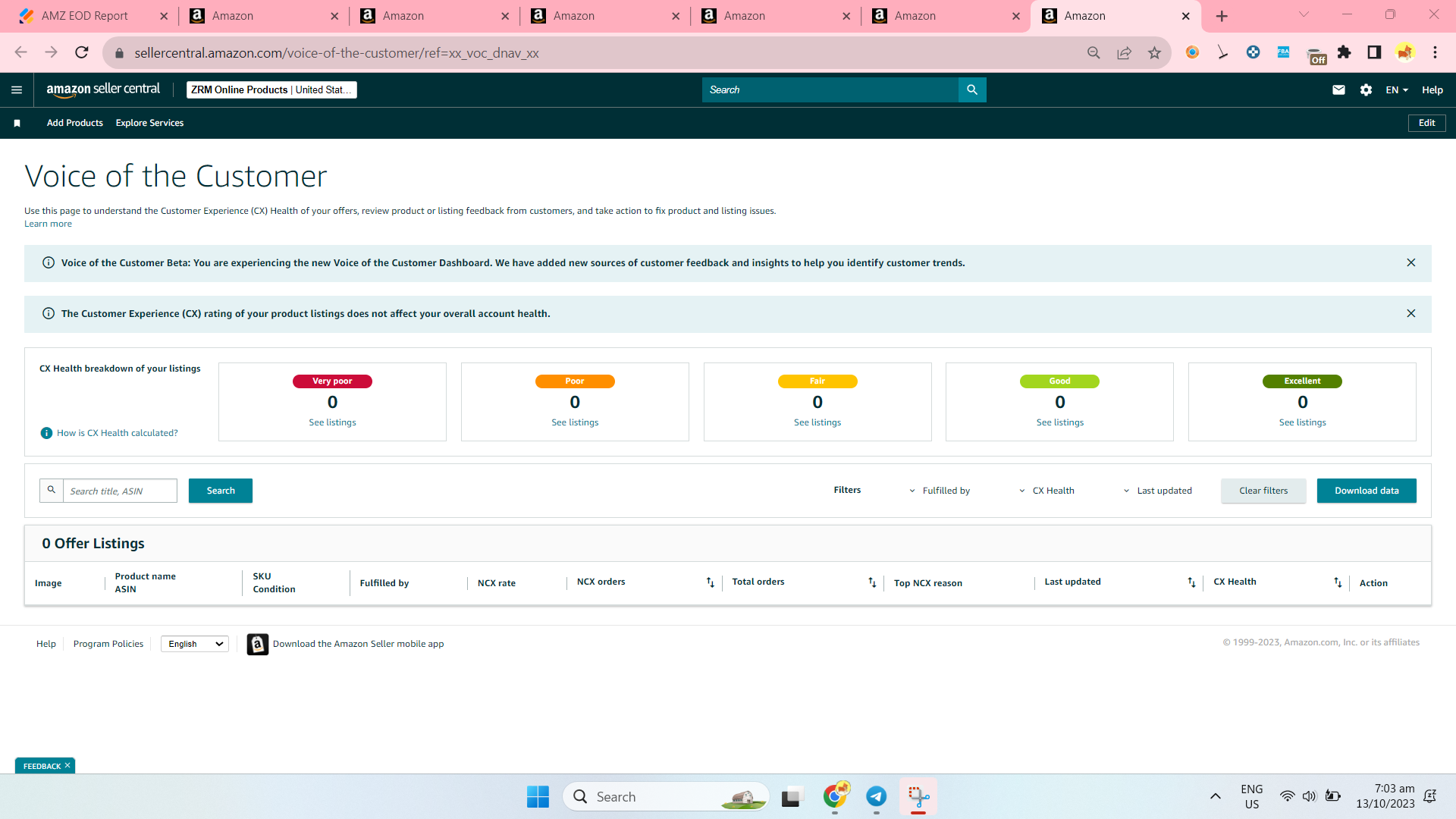The height and width of the screenshot is (819, 1456).
Task: Sort the table by NCX orders arrows
Action: [x=711, y=582]
